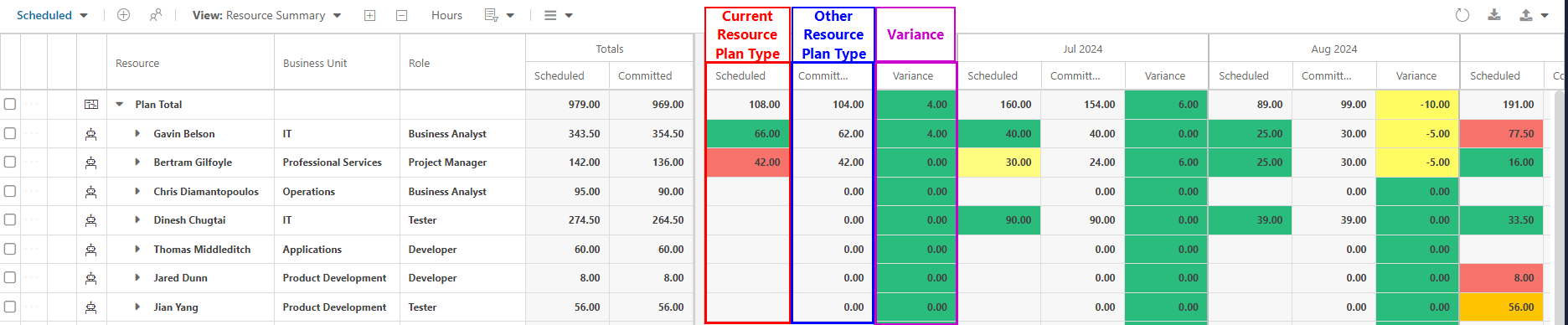This screenshot has width=1568, height=325.
Task: Expand the Gavin Belson row
Action: [x=137, y=134]
